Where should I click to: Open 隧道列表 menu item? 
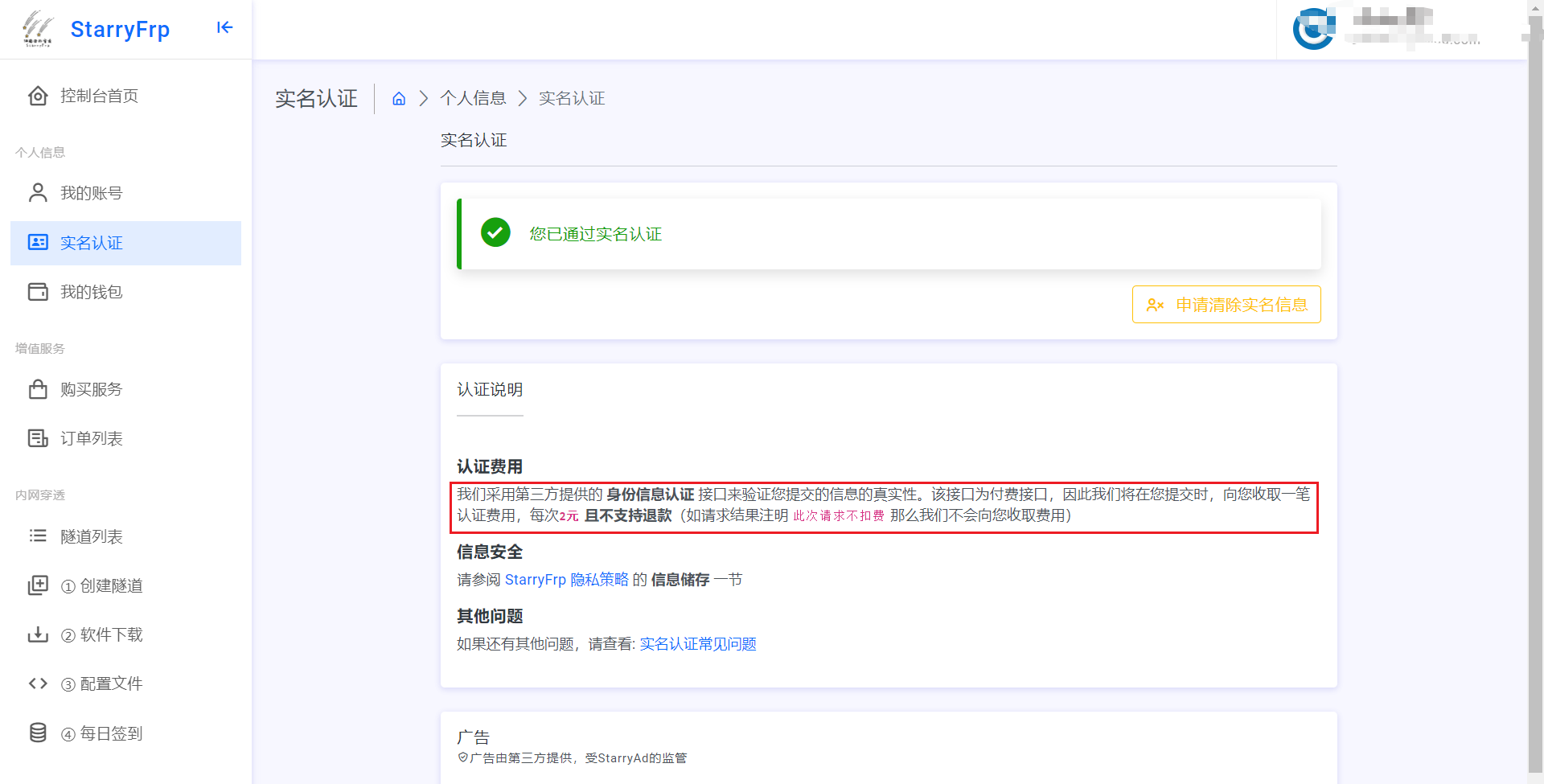click(125, 536)
